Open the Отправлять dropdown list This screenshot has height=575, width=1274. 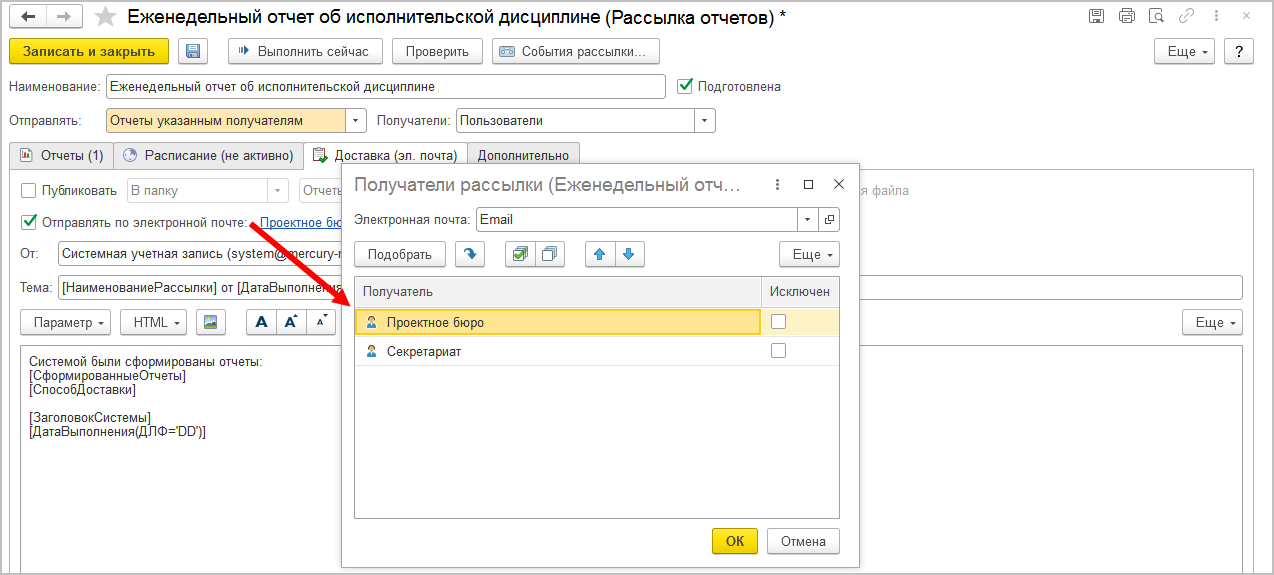click(356, 120)
